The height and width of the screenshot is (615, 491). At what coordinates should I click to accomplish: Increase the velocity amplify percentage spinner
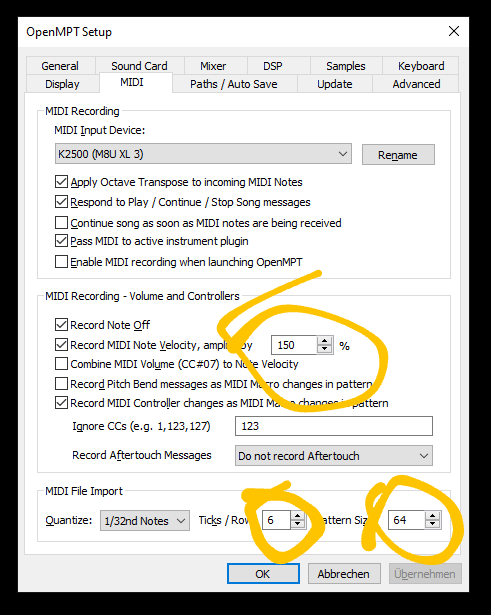pos(324,341)
